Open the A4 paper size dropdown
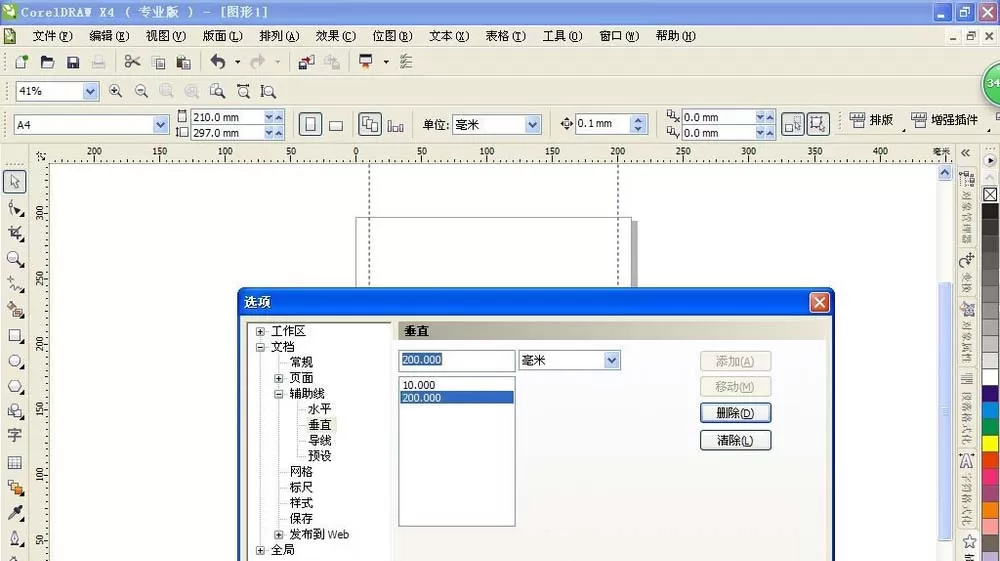The height and width of the screenshot is (561, 1000). [x=160, y=125]
